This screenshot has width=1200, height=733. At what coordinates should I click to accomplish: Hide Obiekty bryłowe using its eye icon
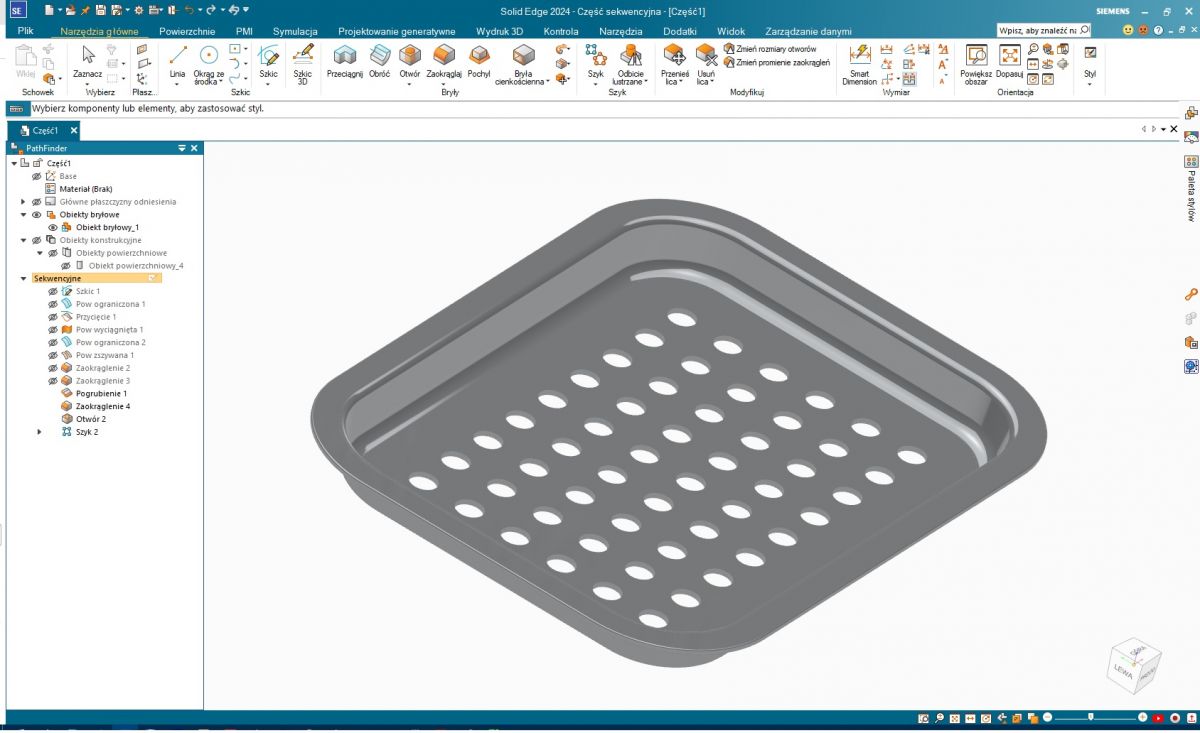coord(37,214)
